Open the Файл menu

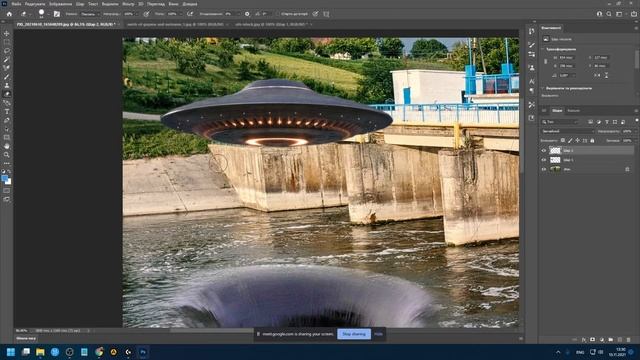[16, 4]
